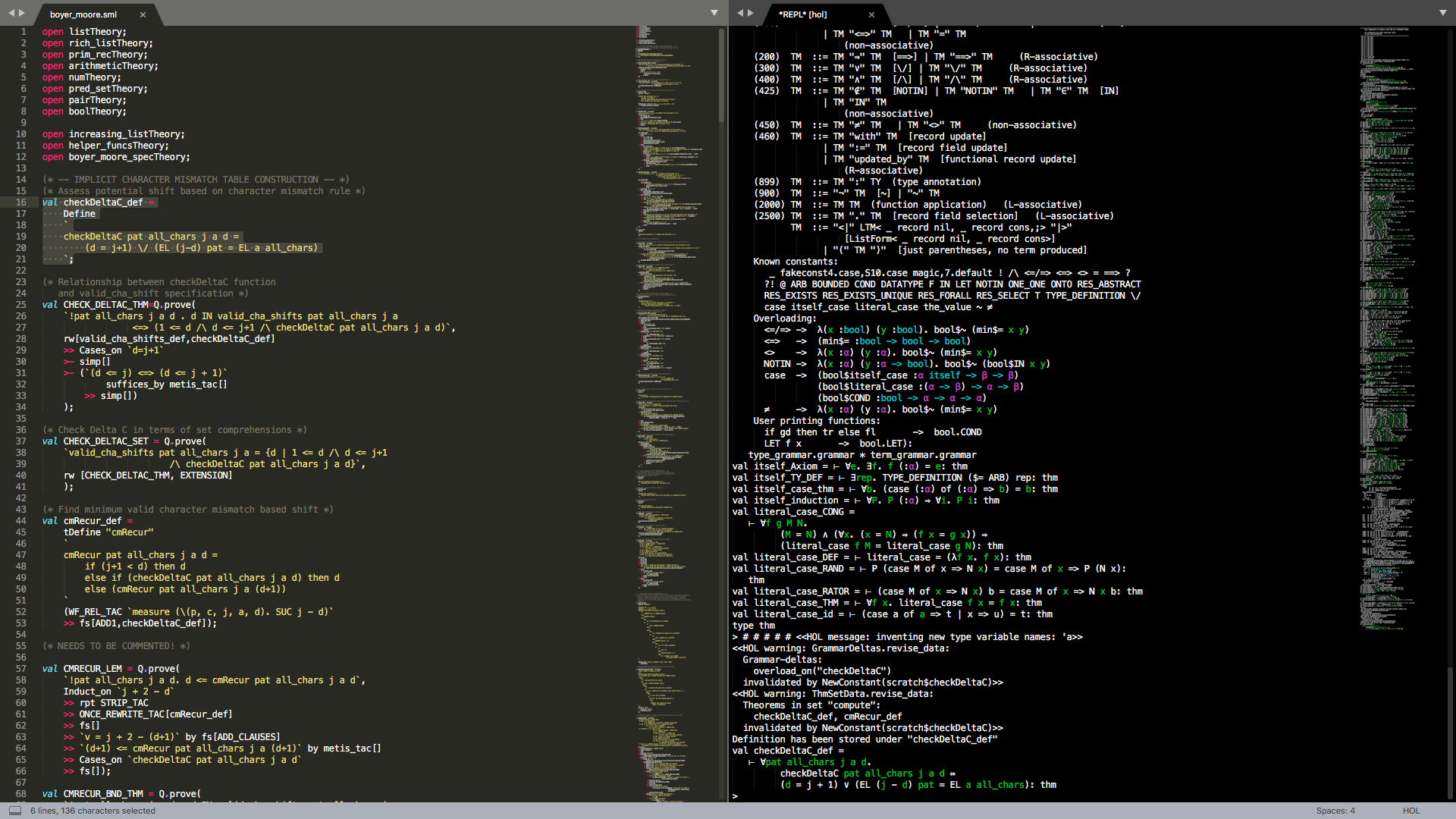
Task: Click 'val cmRecur_def =' line
Action: pos(87,521)
